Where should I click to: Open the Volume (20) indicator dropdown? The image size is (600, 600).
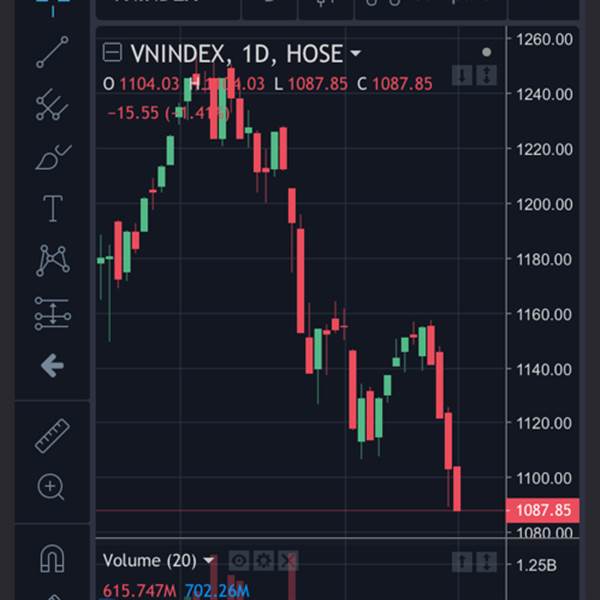(209, 561)
